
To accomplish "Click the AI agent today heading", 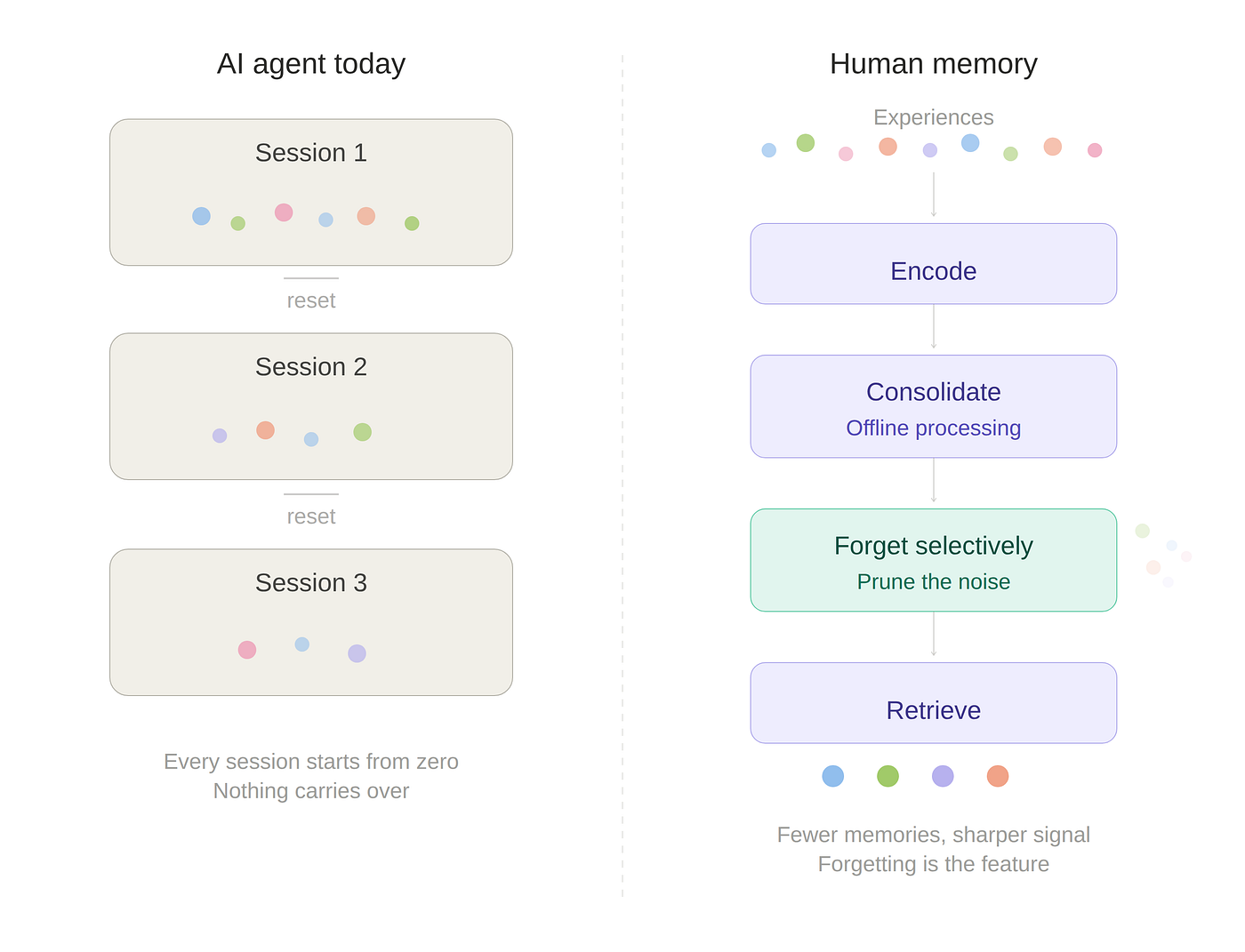I will coord(311,64).
